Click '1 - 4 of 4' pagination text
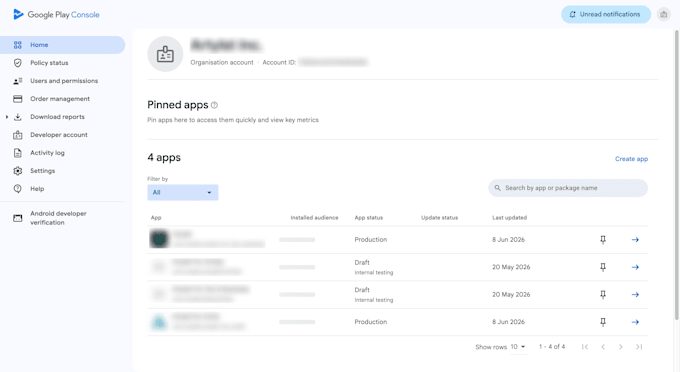Viewport: 680px width, 372px height. 552,347
